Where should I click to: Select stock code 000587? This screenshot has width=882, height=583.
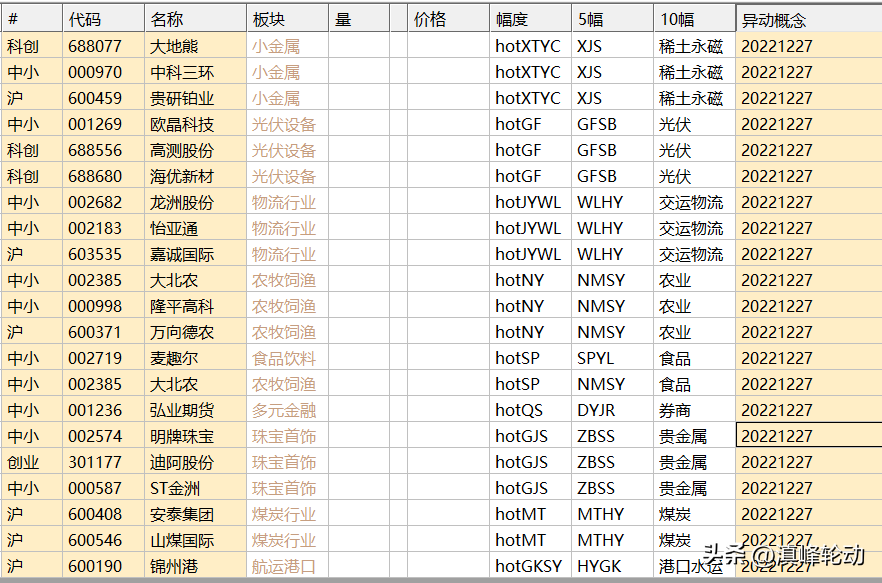pos(104,488)
